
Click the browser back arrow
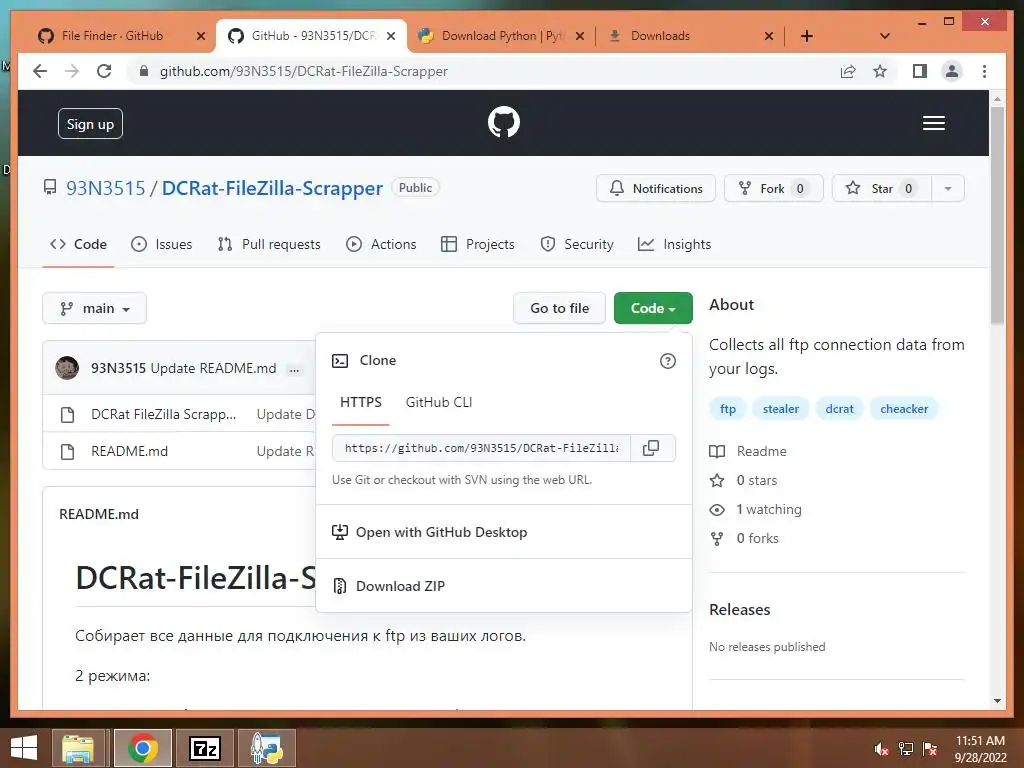tap(40, 71)
